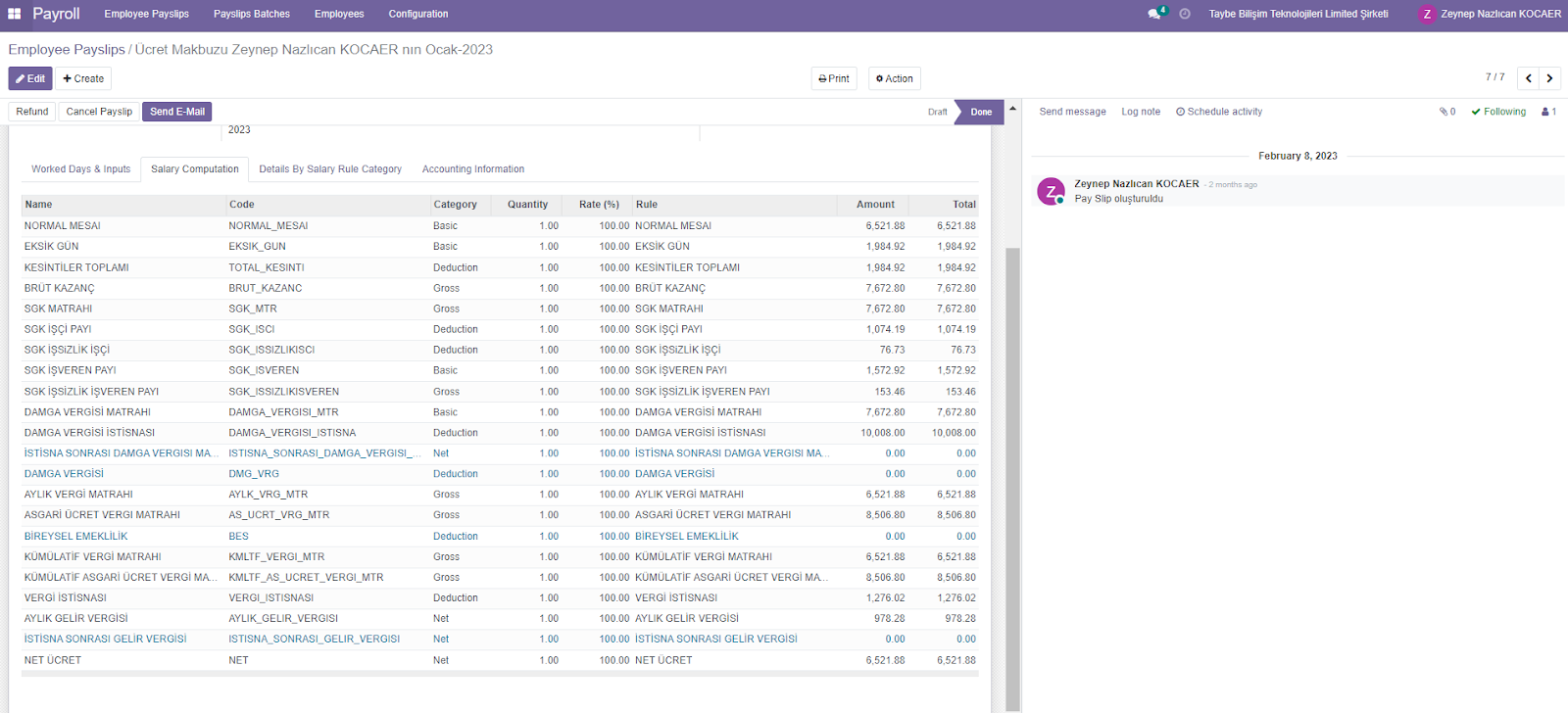
Task: Open the activities clock icon
Action: coord(1185,14)
